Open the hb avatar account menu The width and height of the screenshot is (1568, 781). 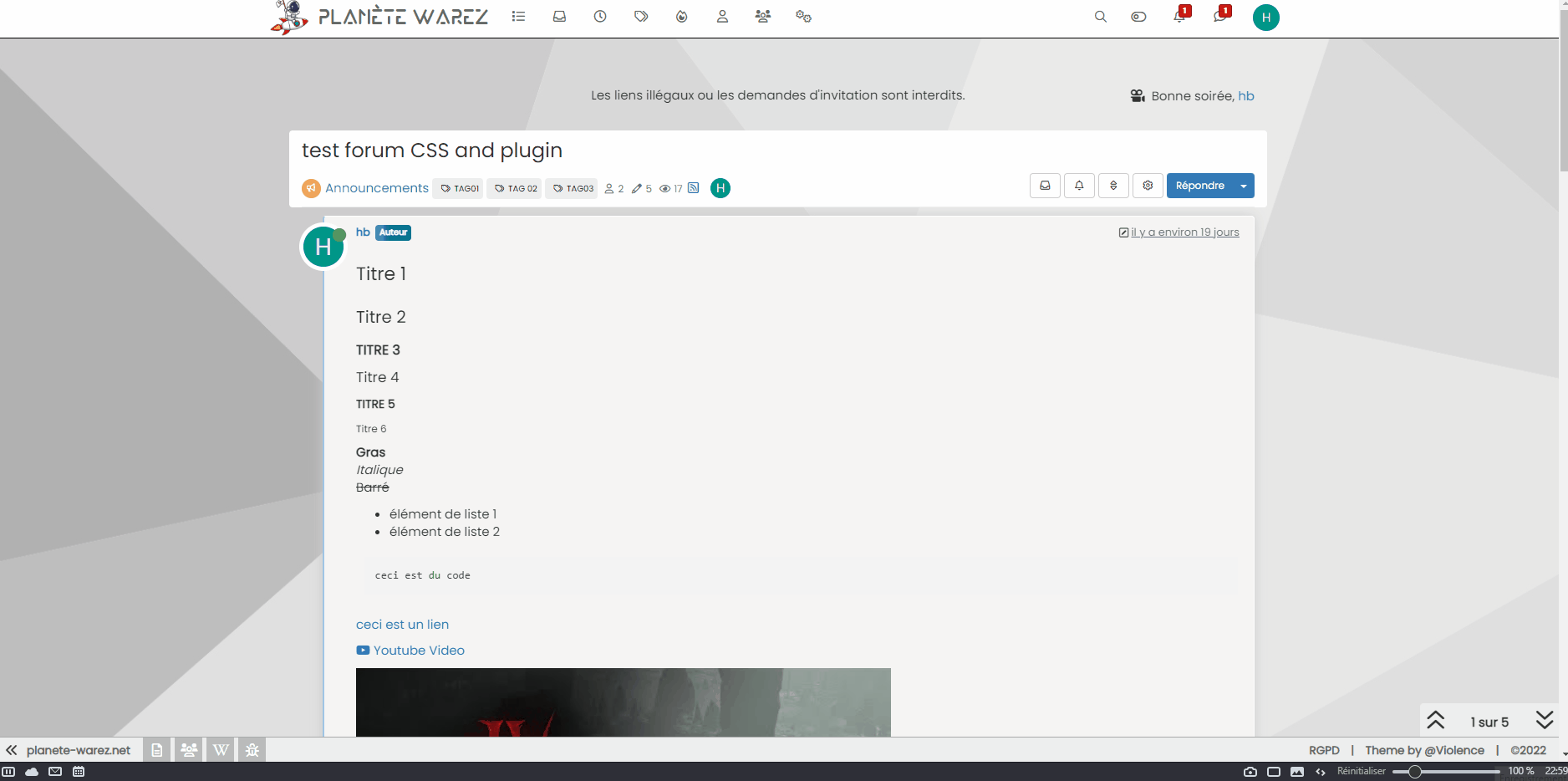tap(1265, 17)
